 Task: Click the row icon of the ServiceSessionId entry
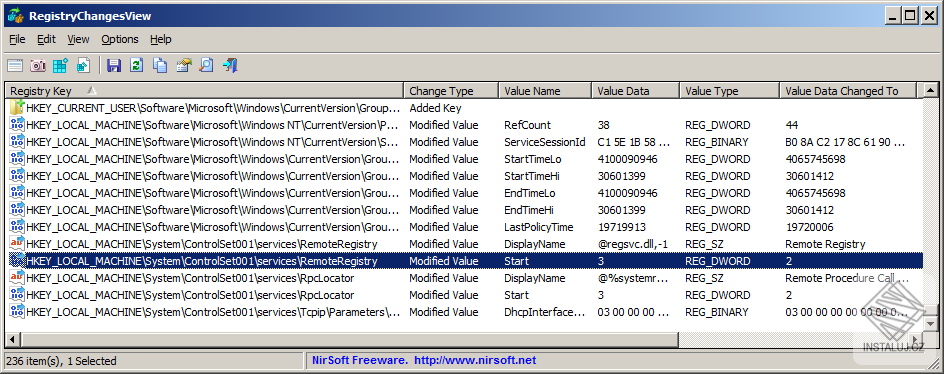(x=17, y=142)
